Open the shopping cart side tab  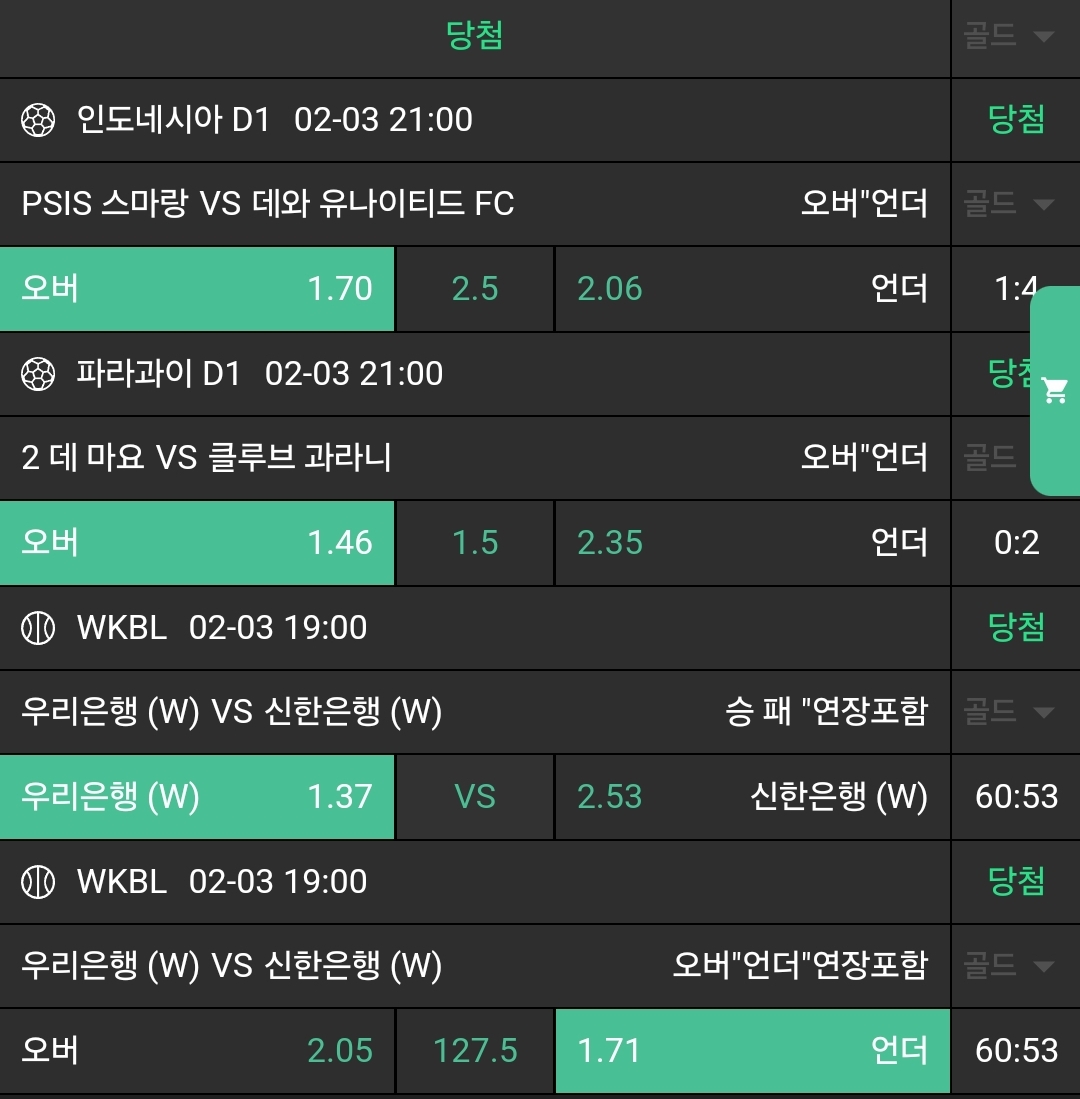tap(1055, 390)
